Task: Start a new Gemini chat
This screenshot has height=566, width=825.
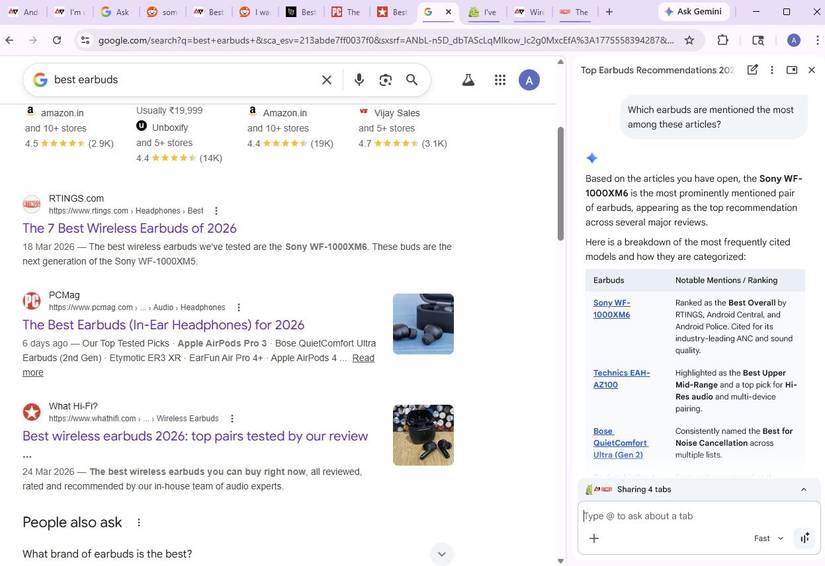Action: pyautogui.click(x=752, y=70)
